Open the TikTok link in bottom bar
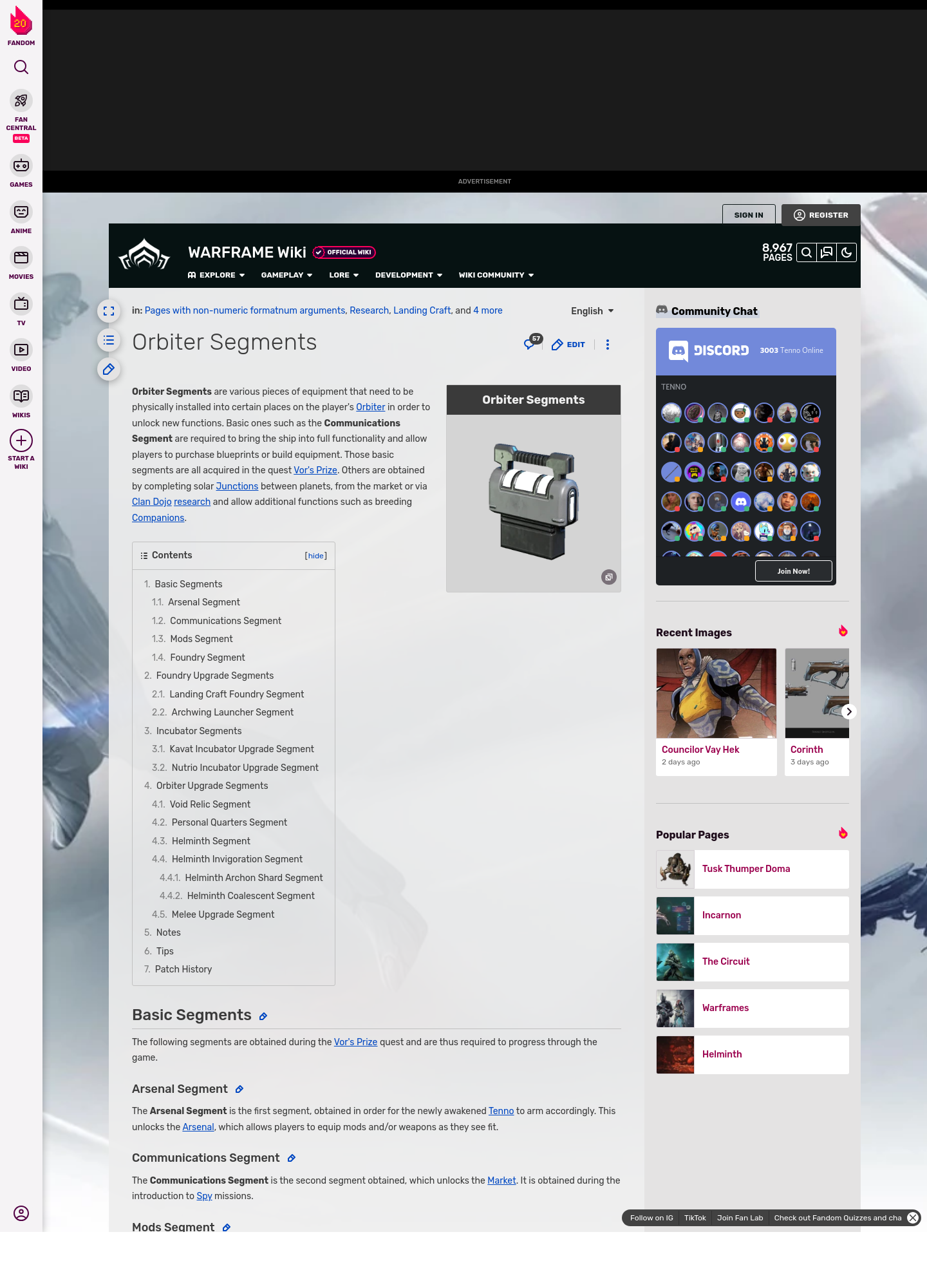The height and width of the screenshot is (1288, 927). tap(695, 1218)
